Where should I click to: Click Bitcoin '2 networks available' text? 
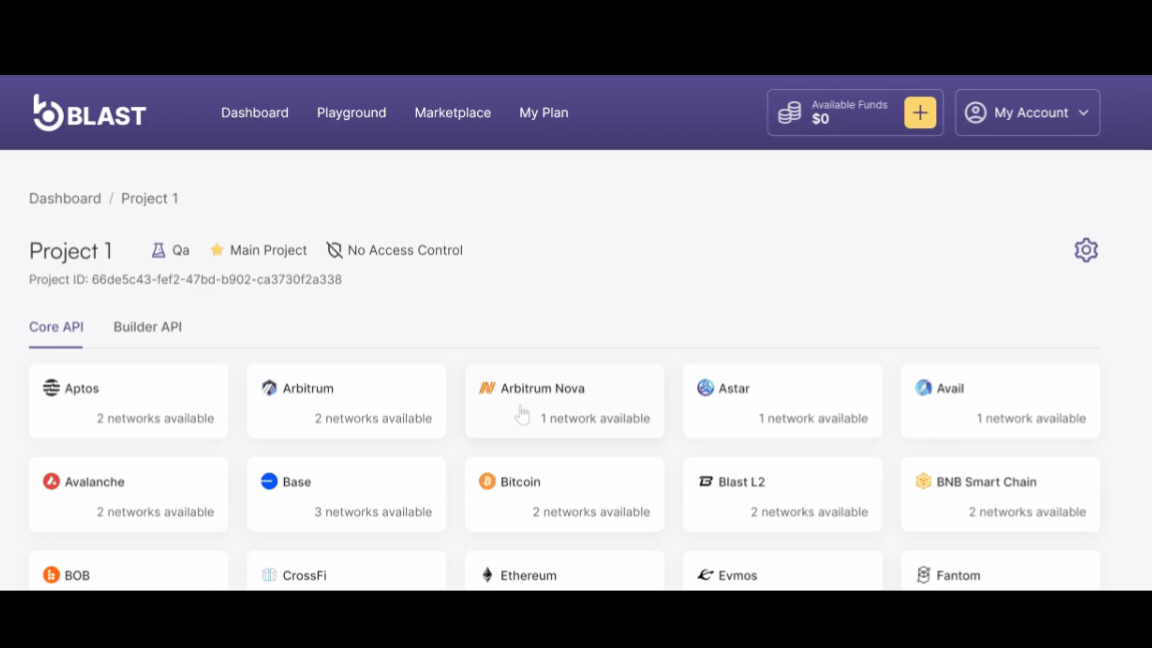(x=591, y=511)
